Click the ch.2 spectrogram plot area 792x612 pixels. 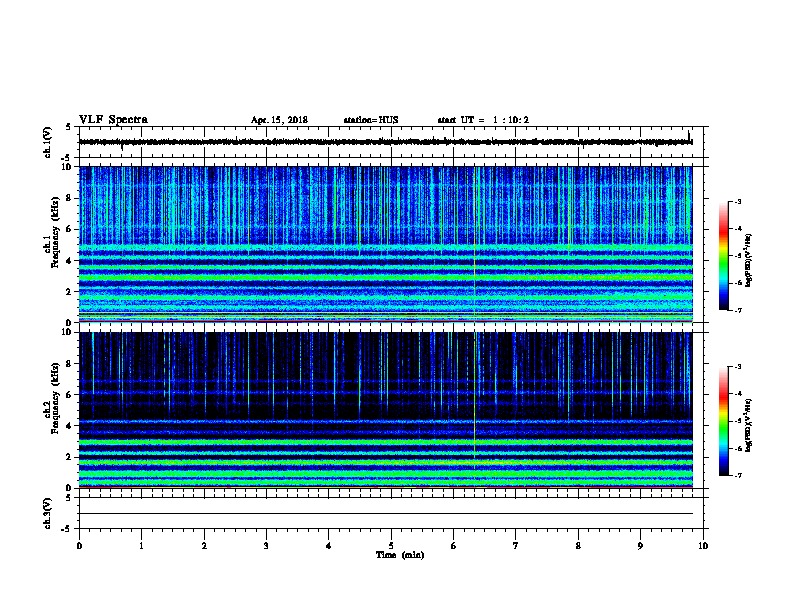click(x=386, y=410)
